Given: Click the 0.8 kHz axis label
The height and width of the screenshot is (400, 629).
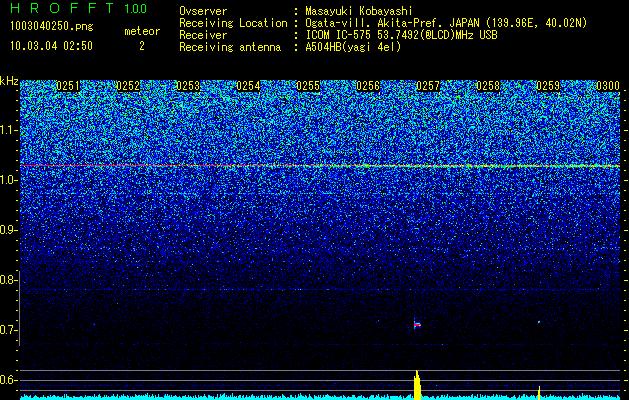Looking at the screenshot, I should 9,280.
